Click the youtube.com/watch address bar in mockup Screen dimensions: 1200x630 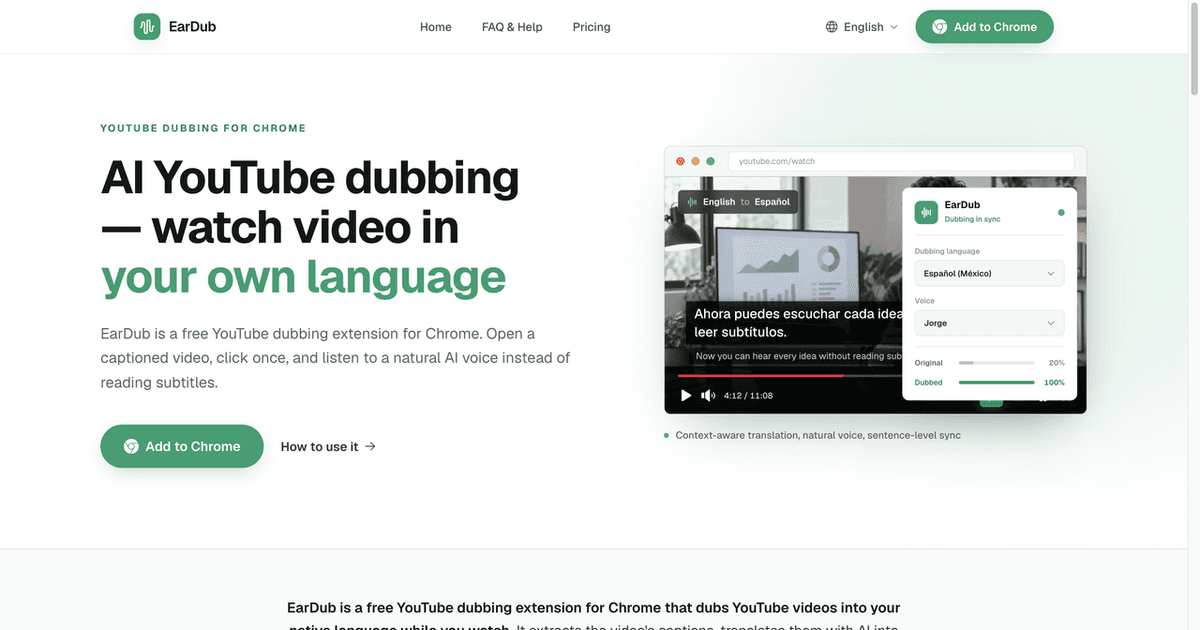901,161
